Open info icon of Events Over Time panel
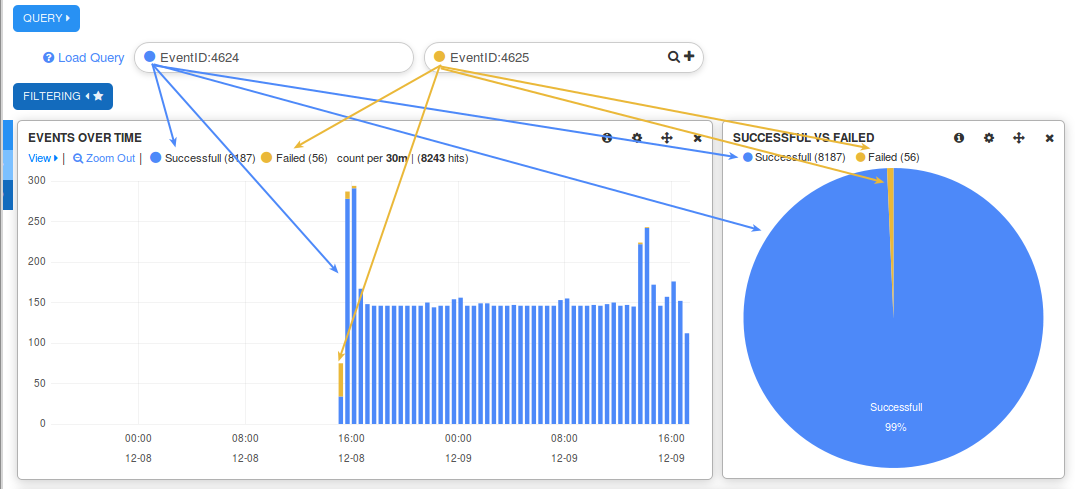Image resolution: width=1075 pixels, height=489 pixels. (x=607, y=138)
